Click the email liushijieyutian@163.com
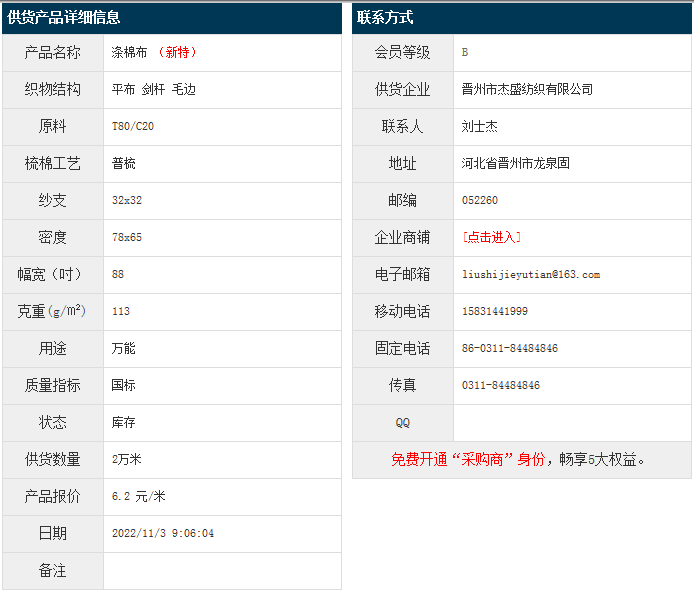 pos(530,274)
